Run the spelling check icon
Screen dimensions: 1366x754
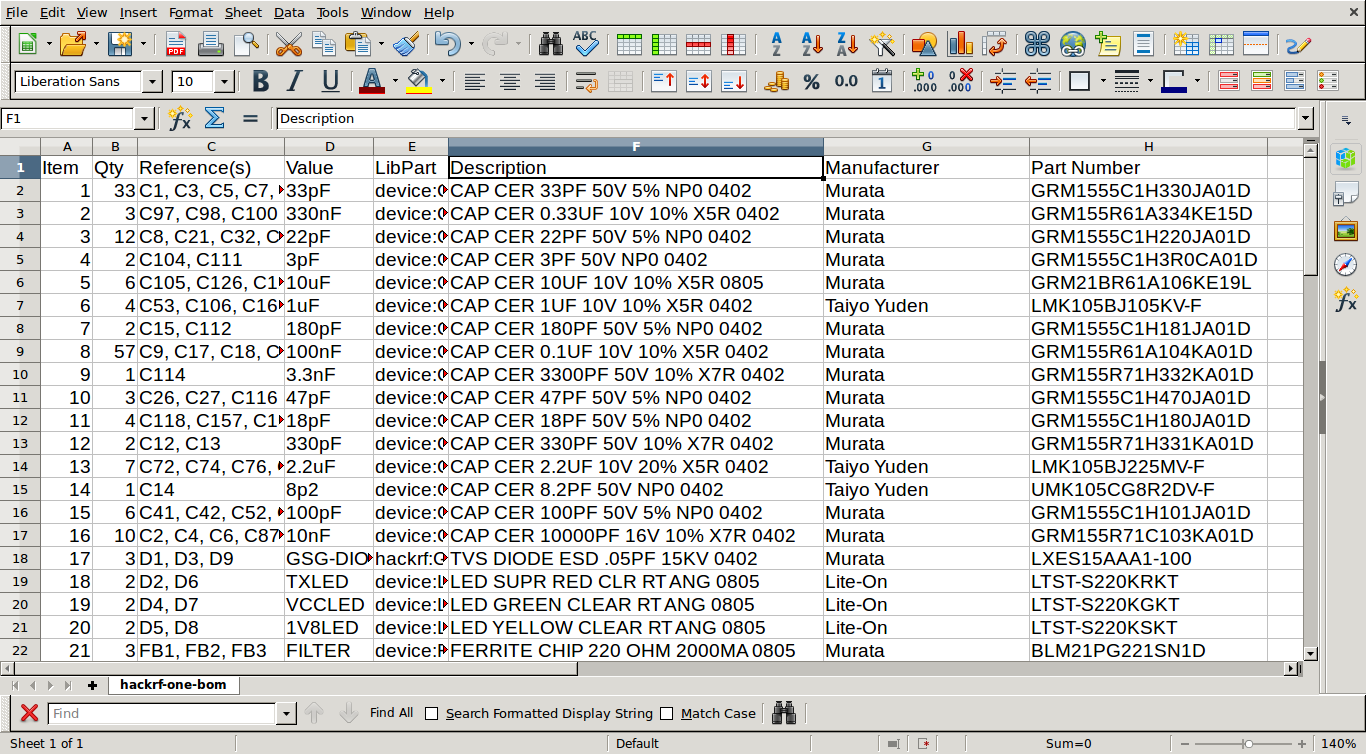(585, 44)
